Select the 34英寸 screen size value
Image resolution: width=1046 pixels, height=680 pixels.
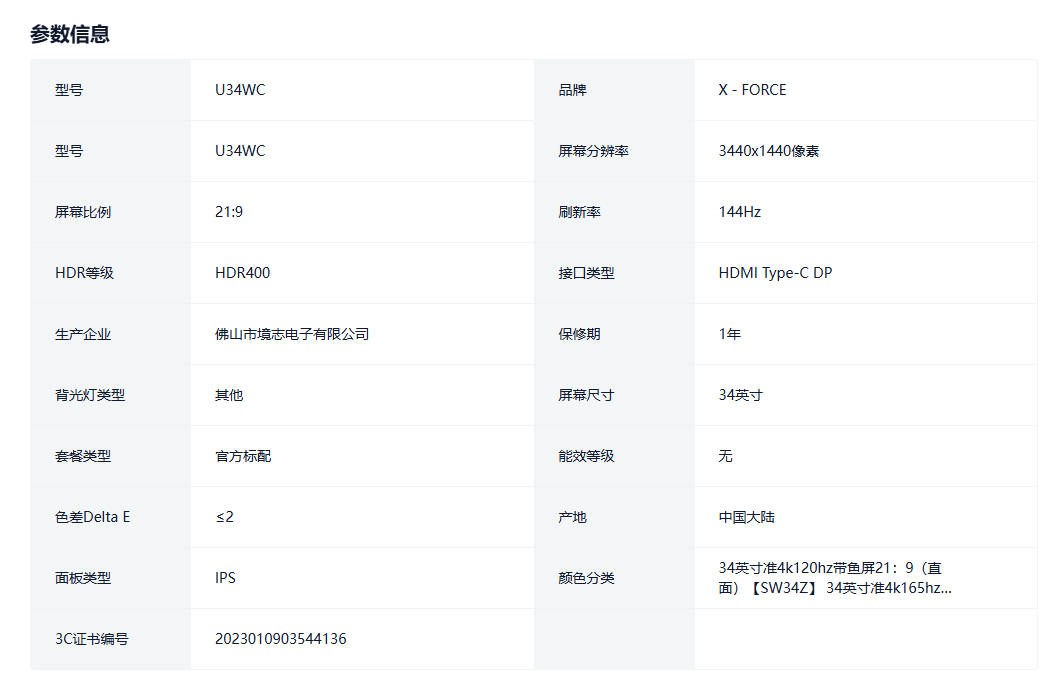pyautogui.click(x=740, y=395)
